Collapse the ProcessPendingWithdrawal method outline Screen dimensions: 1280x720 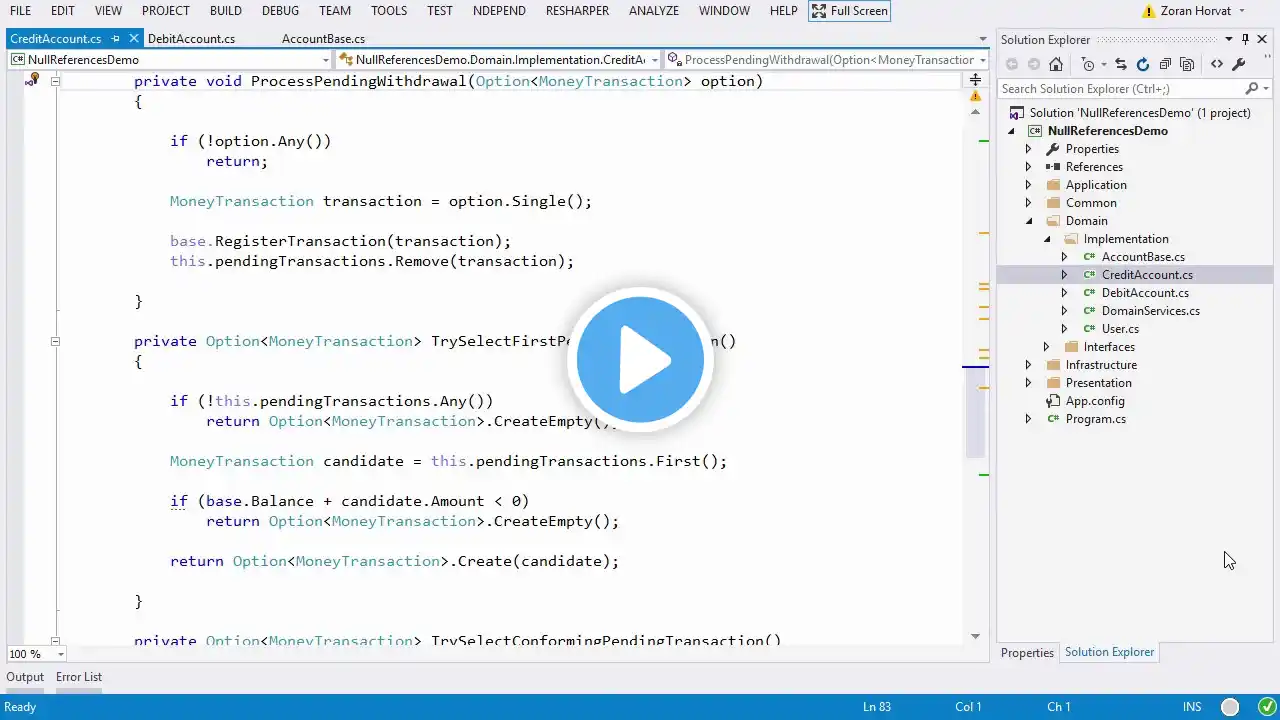(x=55, y=81)
